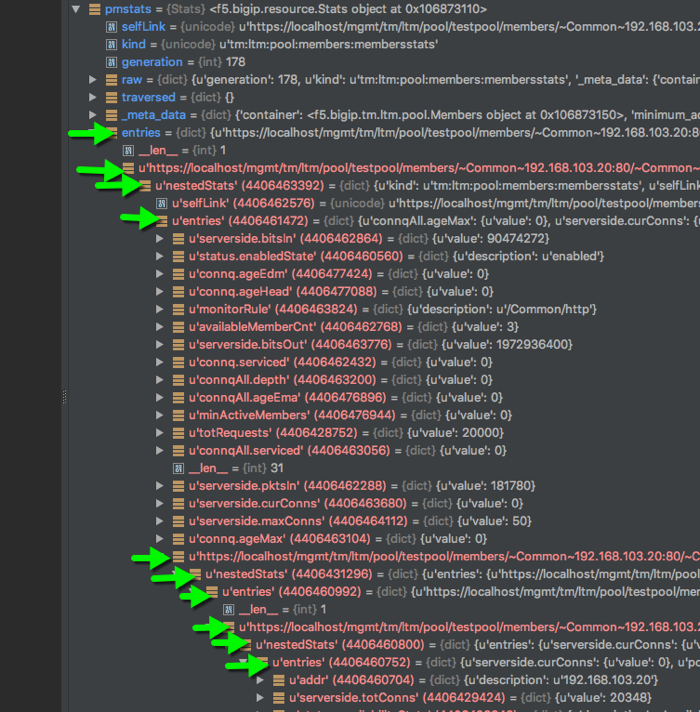Click the value 1972936400 of serverside.bitsOut

click(532, 345)
